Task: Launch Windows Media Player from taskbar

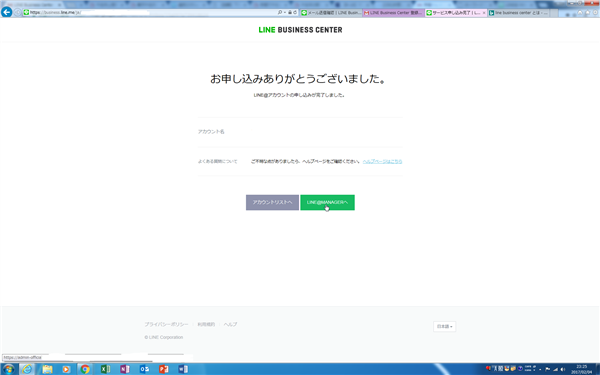Action: point(66,369)
